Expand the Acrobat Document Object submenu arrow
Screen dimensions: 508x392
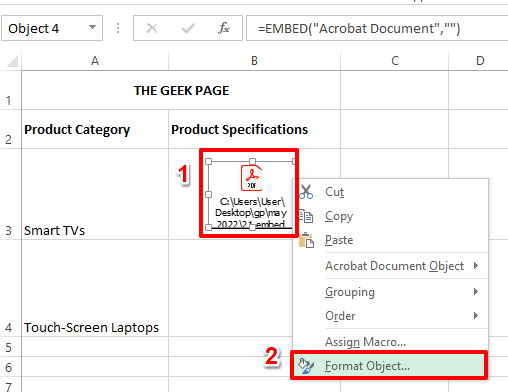[476, 266]
